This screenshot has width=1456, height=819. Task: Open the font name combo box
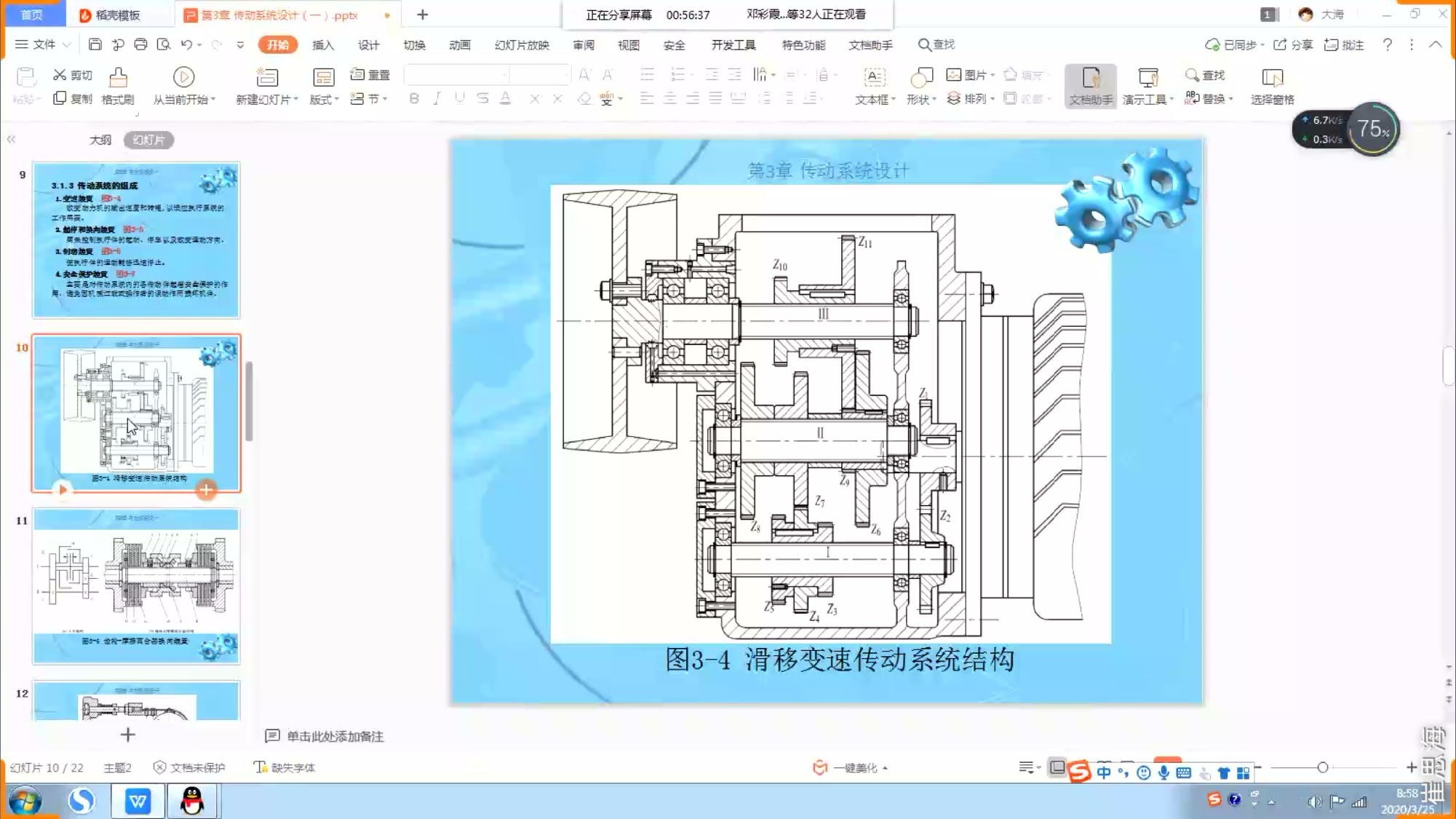click(x=456, y=74)
